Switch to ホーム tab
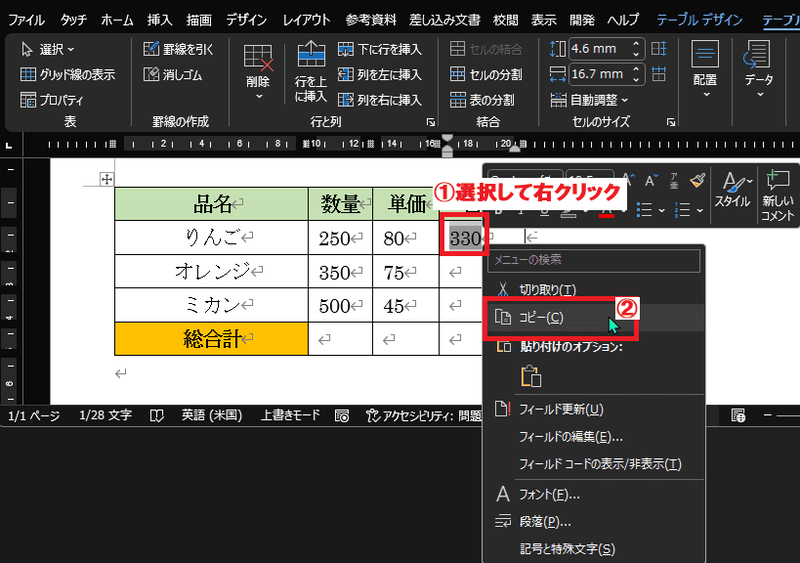The image size is (800, 563). coord(117,20)
